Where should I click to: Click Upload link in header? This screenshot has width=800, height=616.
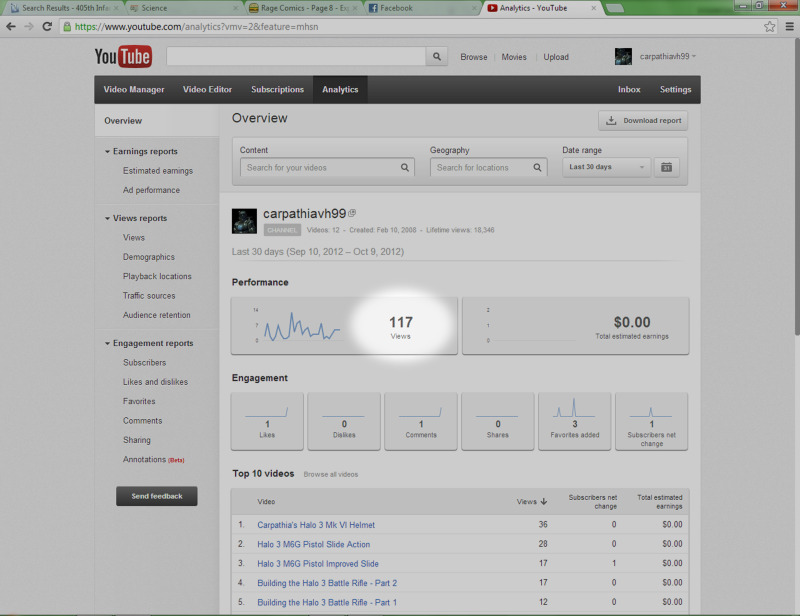click(x=556, y=57)
